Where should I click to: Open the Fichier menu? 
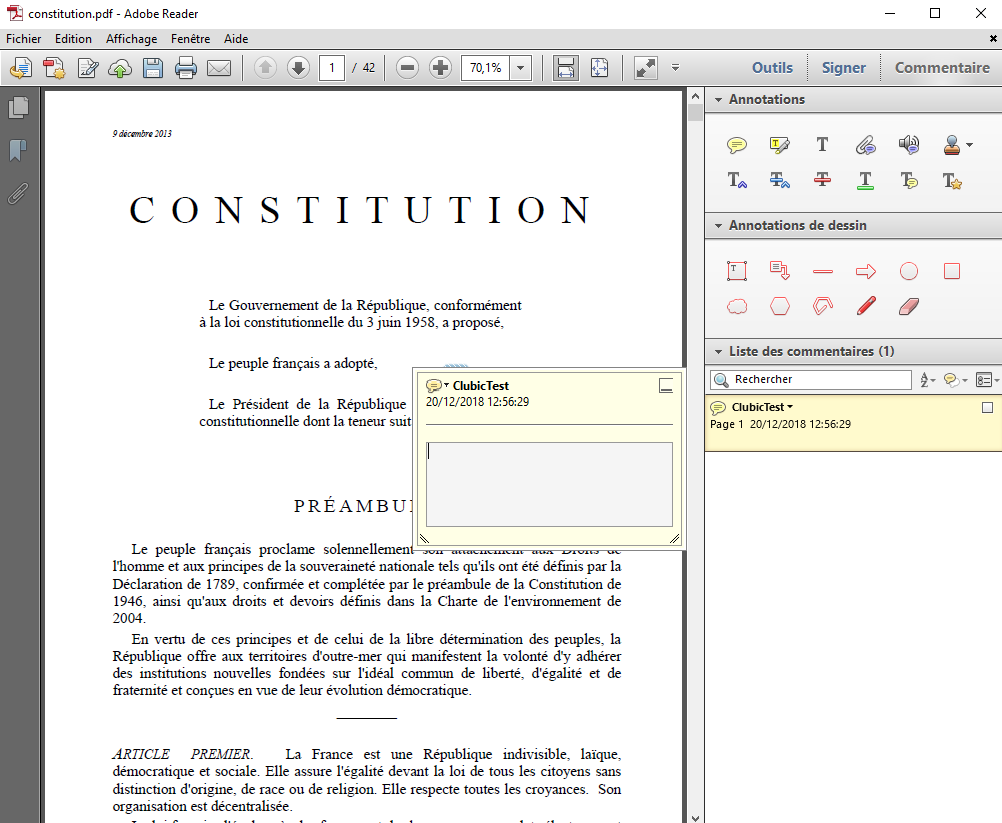tap(24, 39)
